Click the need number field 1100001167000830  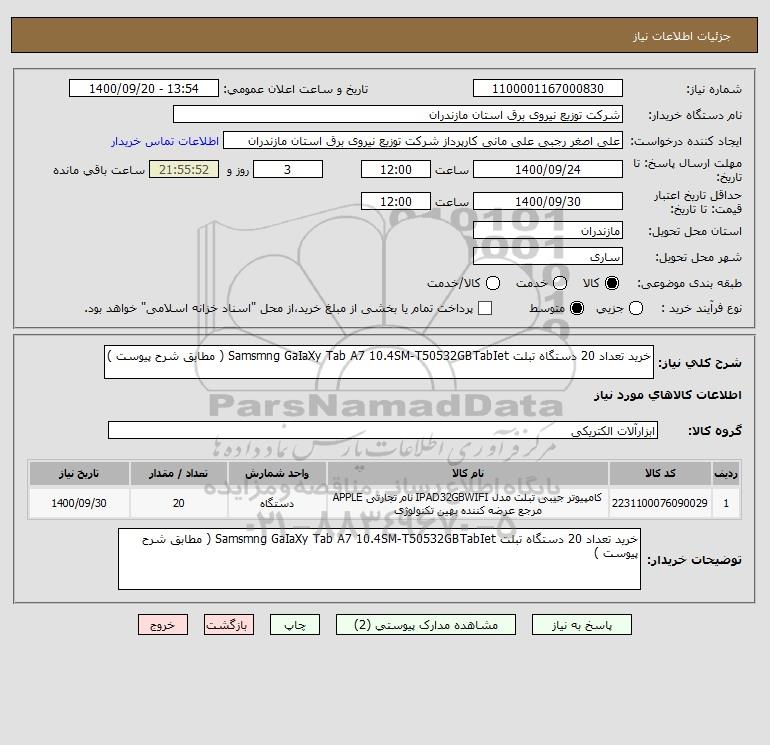point(548,88)
